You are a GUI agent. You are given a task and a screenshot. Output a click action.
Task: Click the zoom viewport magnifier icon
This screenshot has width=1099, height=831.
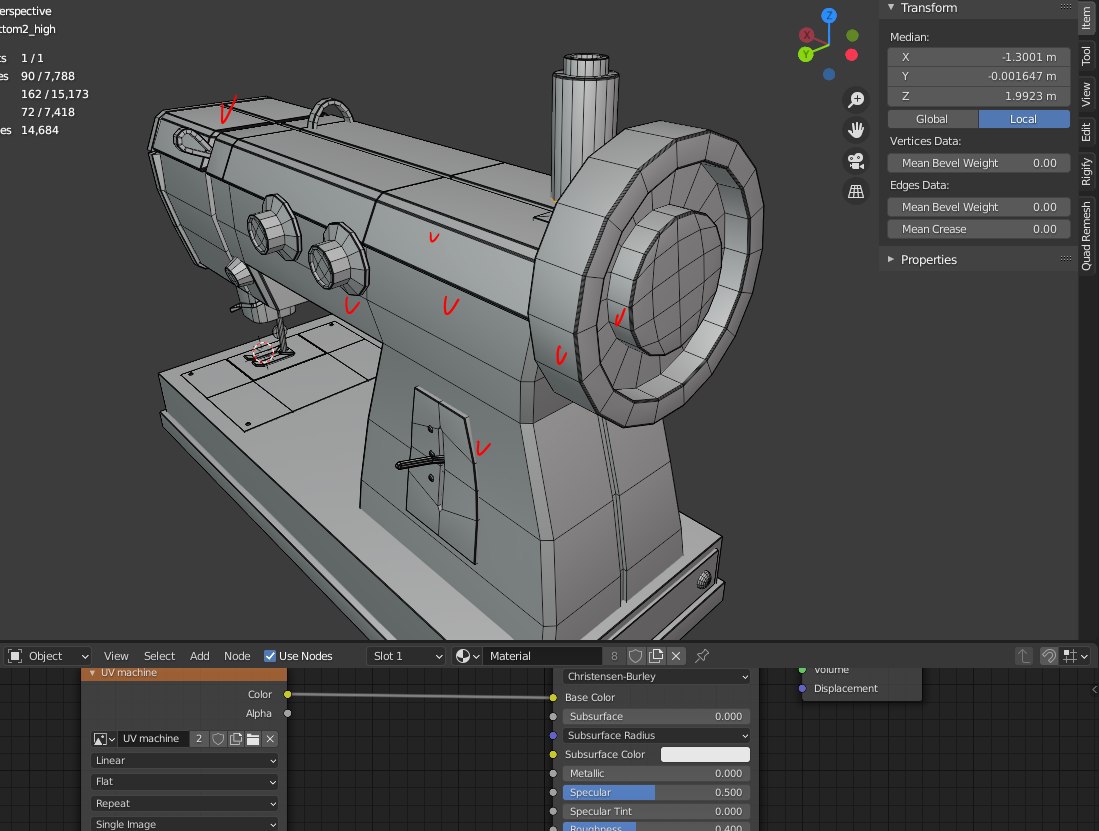tap(856, 99)
